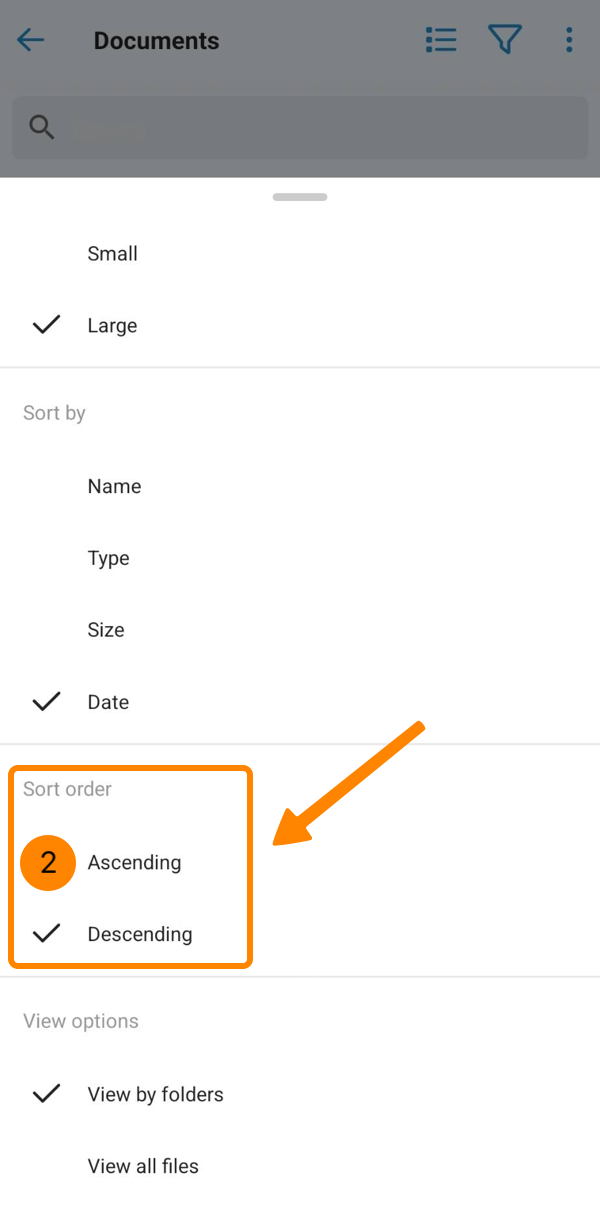Select the Small size option

tap(112, 254)
